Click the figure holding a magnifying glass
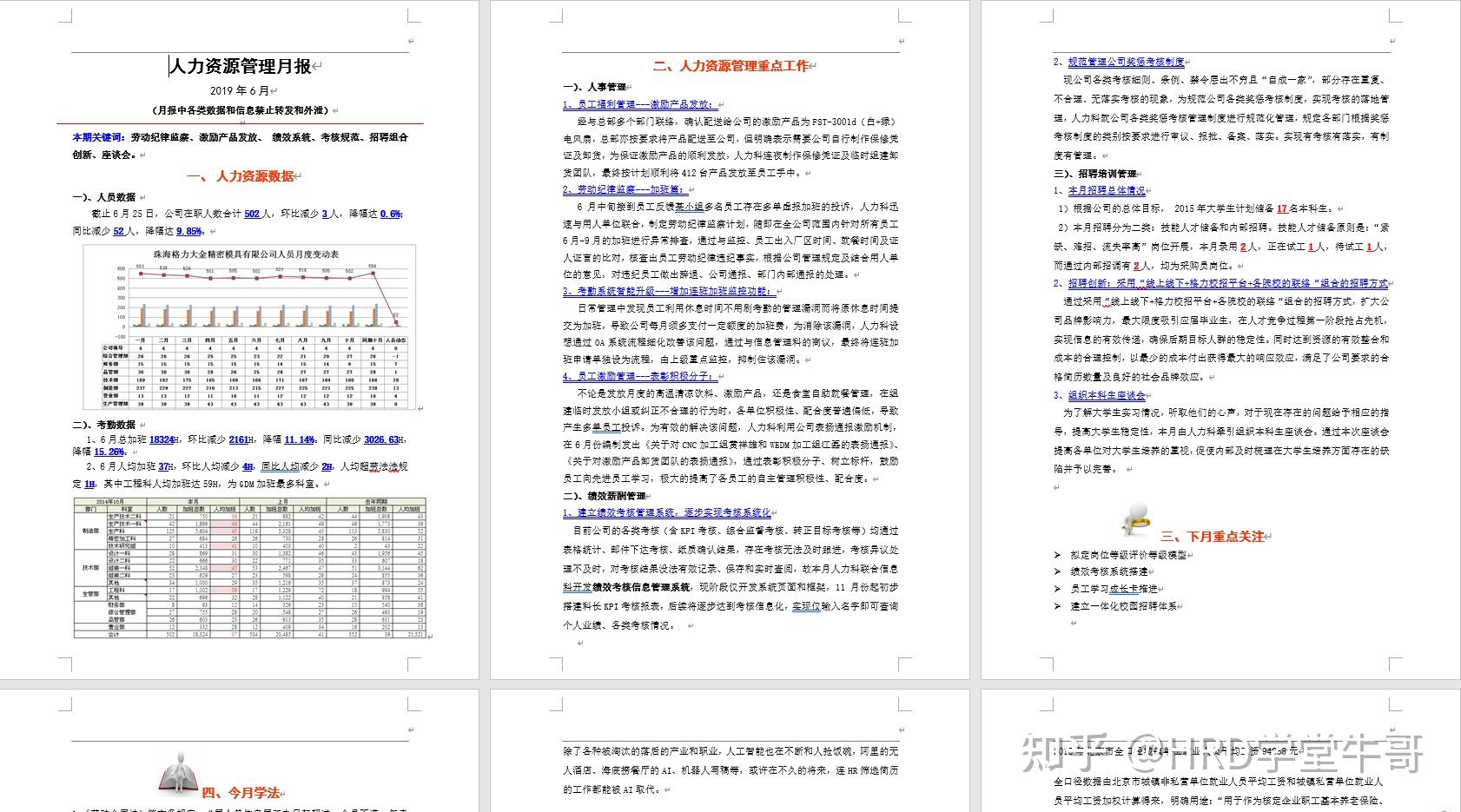 click(x=1136, y=519)
